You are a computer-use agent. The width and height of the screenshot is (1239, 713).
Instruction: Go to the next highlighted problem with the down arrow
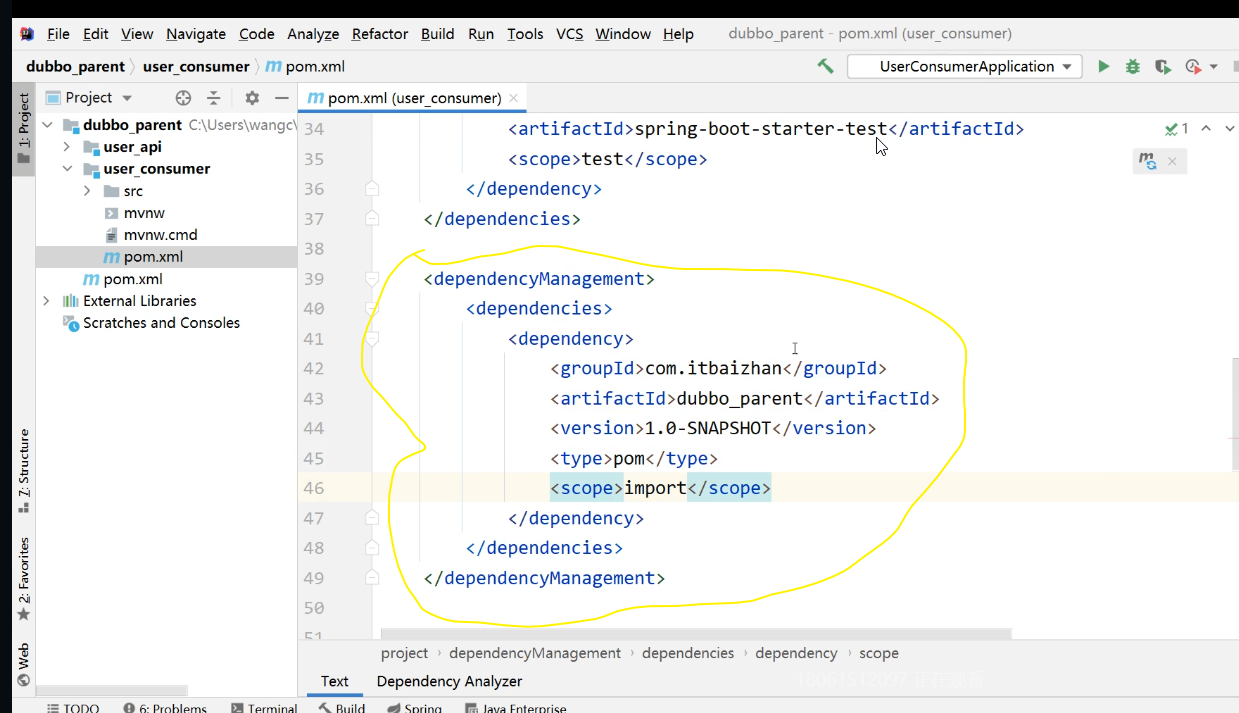1228,129
